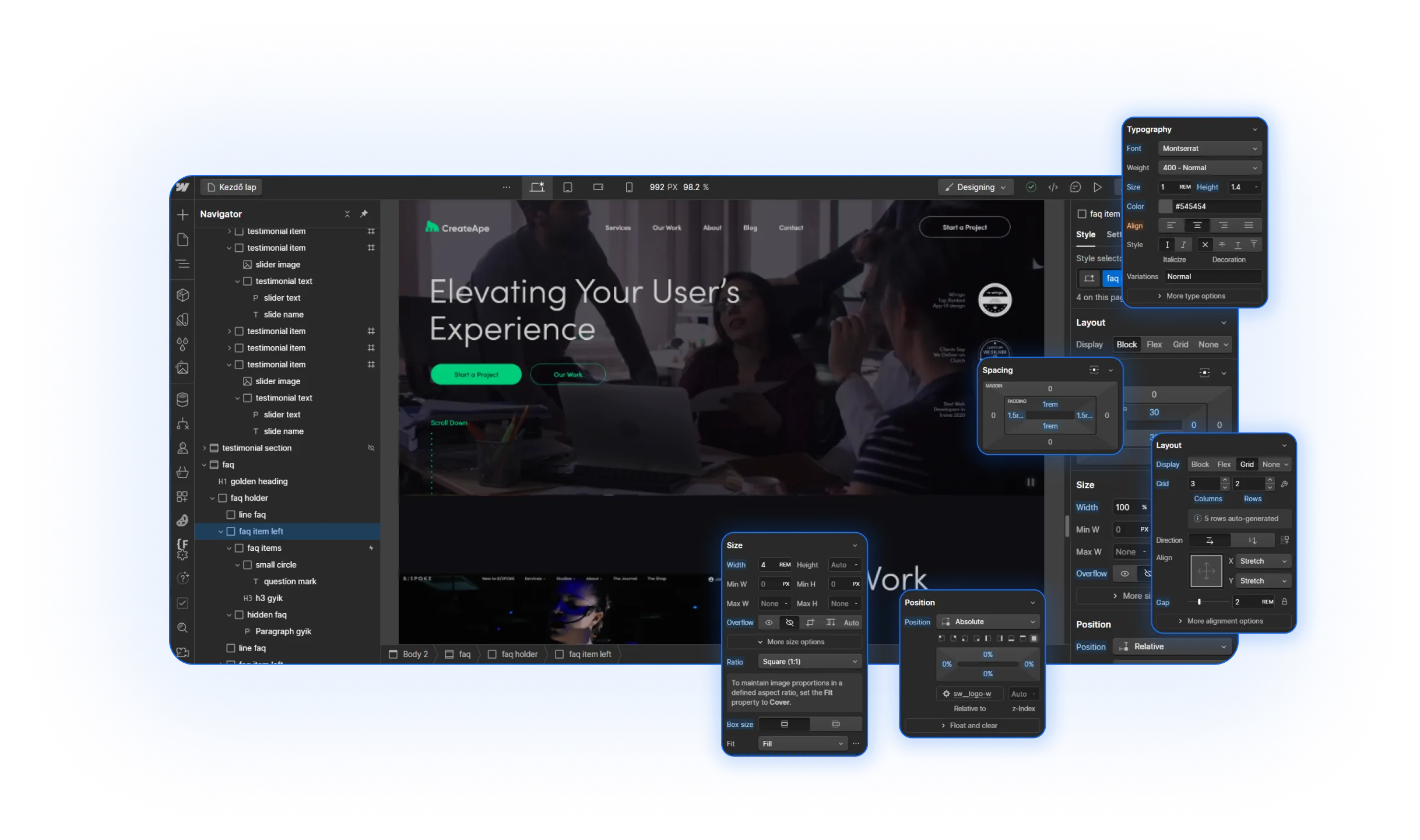Select center text alignment in Typography panel
This screenshot has width=1420, height=840.
point(1197,226)
